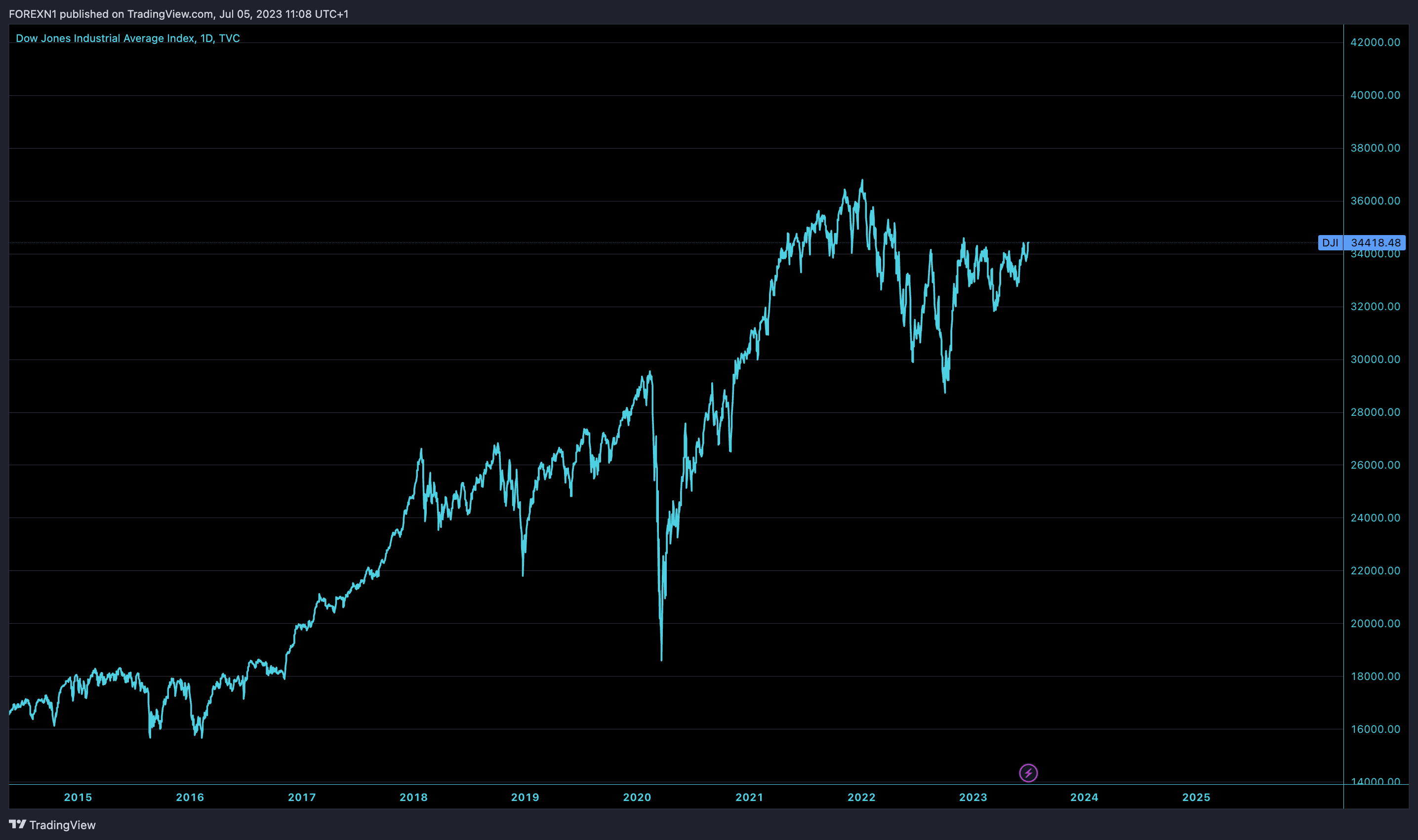This screenshot has width=1418, height=840.
Task: Click the 36000.00 price axis label
Action: (1376, 201)
